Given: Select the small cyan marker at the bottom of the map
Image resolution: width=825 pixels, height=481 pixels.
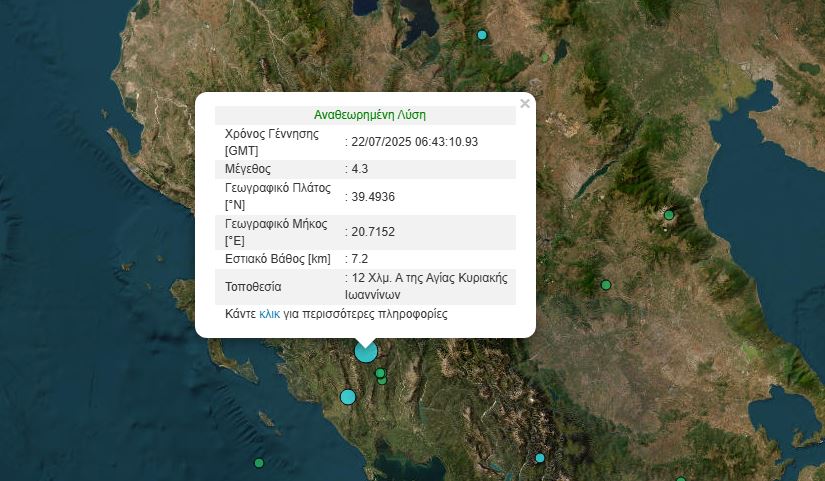Looking at the screenshot, I should coord(540,458).
